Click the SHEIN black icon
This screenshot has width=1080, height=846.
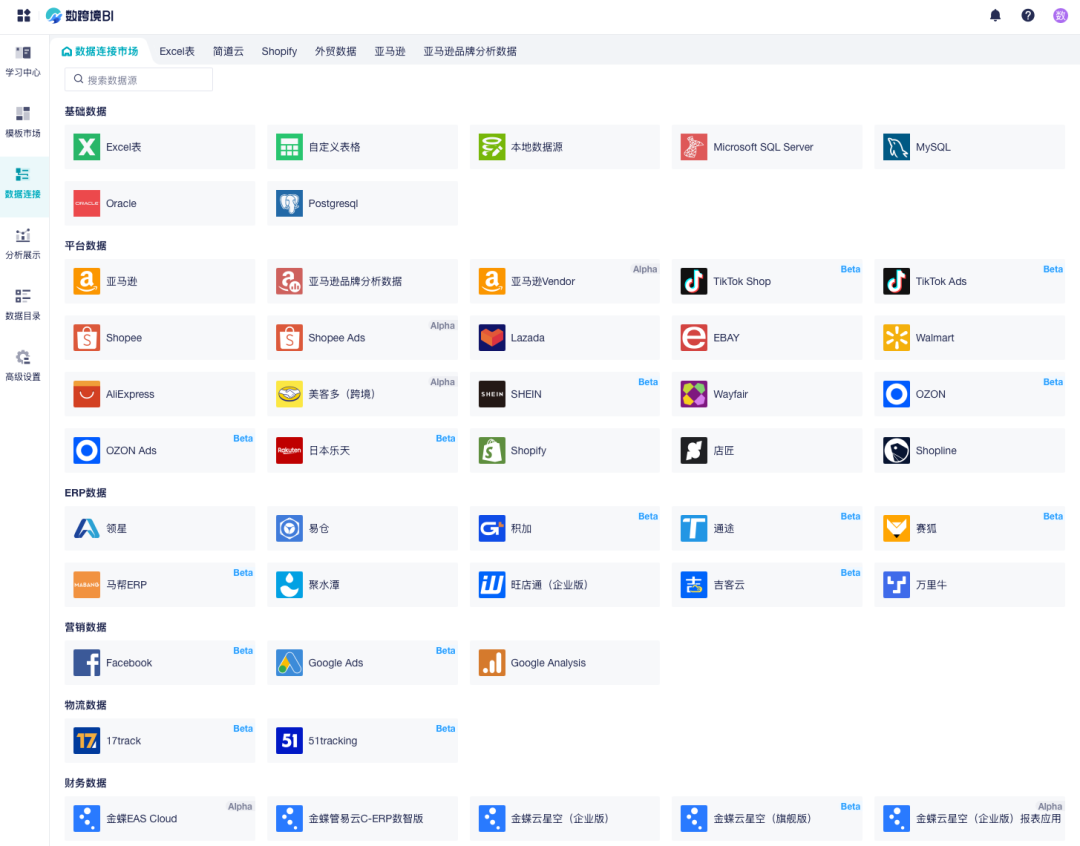tap(492, 394)
